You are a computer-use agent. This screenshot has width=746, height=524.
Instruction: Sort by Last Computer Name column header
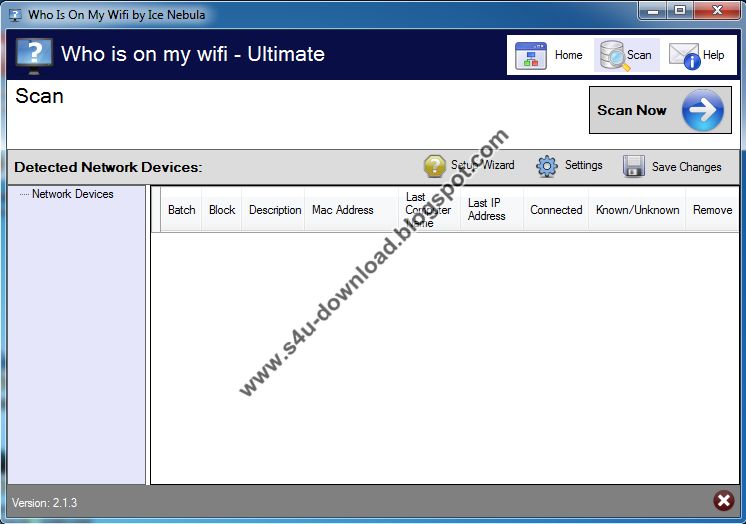430,210
